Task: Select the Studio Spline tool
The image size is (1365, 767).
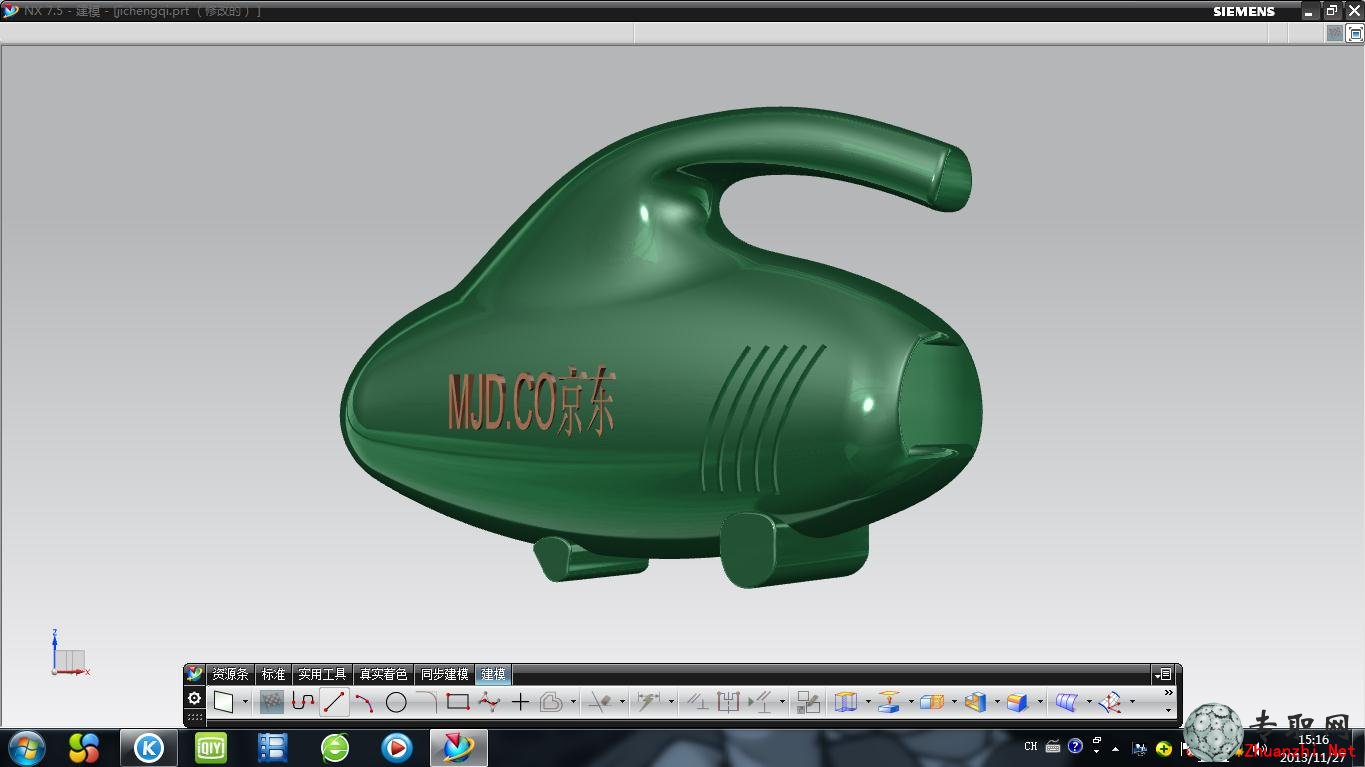Action: point(489,702)
